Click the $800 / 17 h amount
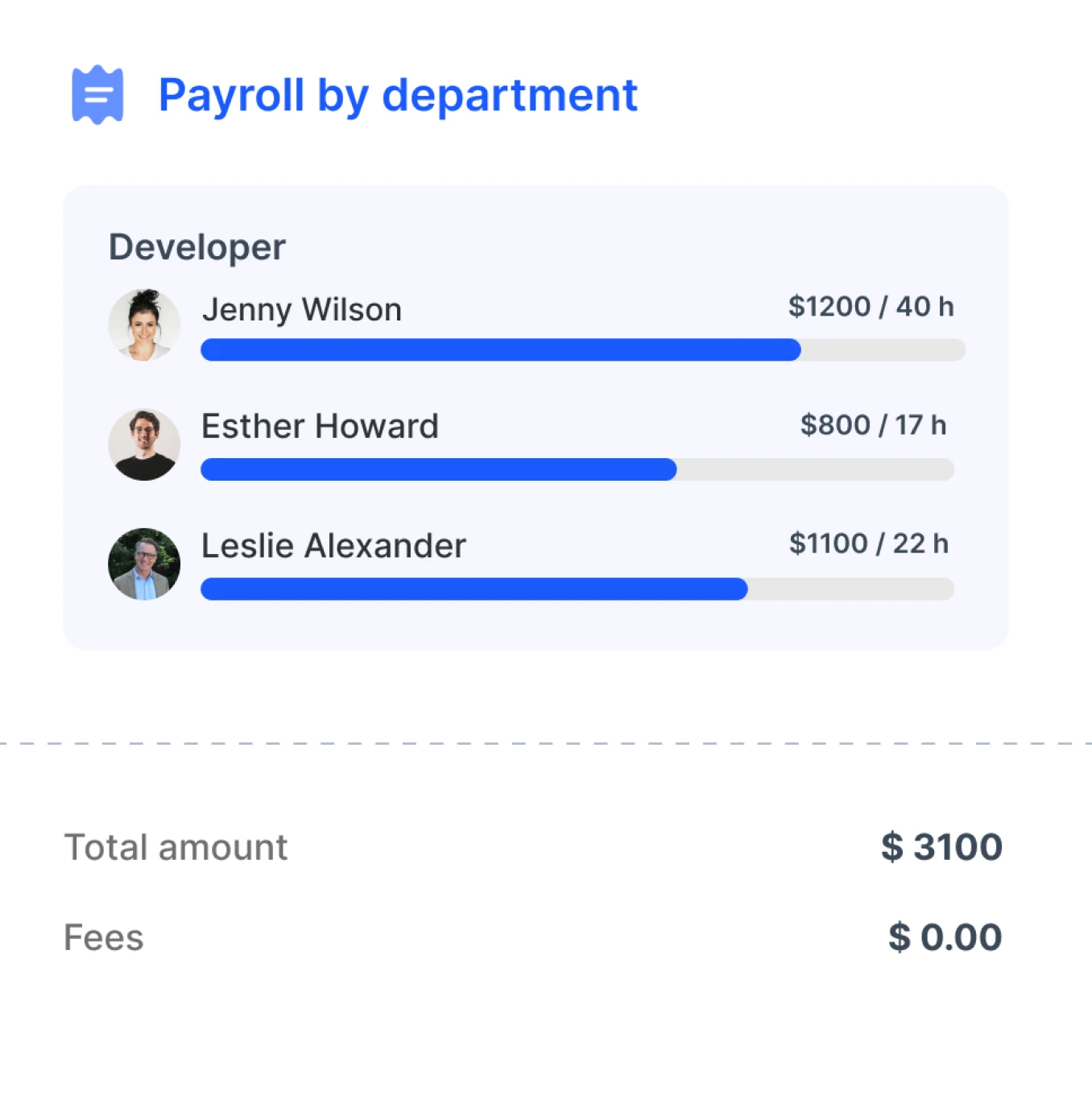 [875, 424]
